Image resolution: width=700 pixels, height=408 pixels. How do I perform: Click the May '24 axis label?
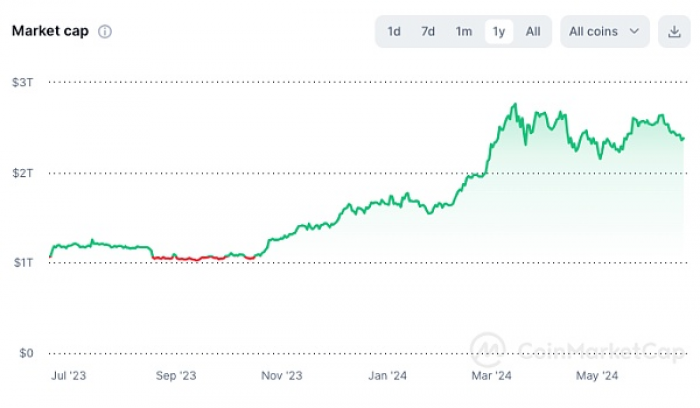pyautogui.click(x=597, y=375)
